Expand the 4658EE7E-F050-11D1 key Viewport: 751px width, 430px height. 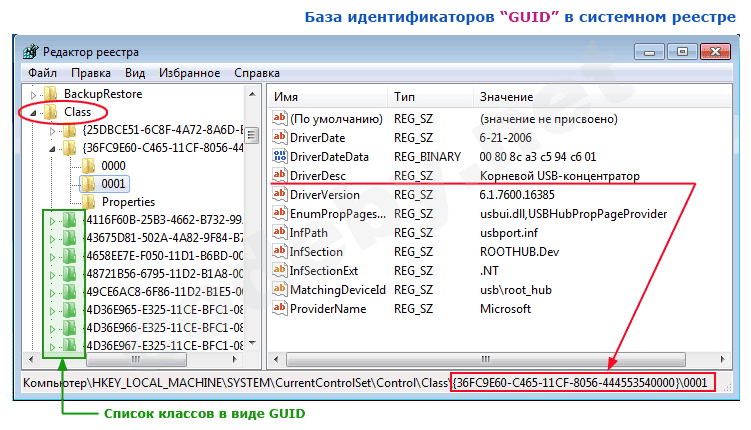pos(52,257)
